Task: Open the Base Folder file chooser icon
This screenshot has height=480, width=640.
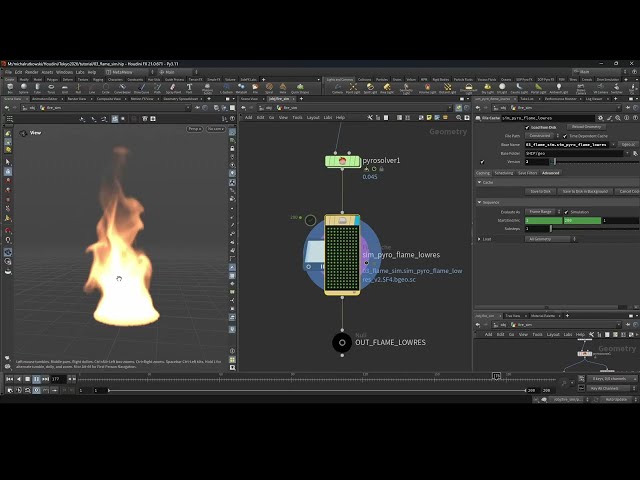Action: [635, 153]
